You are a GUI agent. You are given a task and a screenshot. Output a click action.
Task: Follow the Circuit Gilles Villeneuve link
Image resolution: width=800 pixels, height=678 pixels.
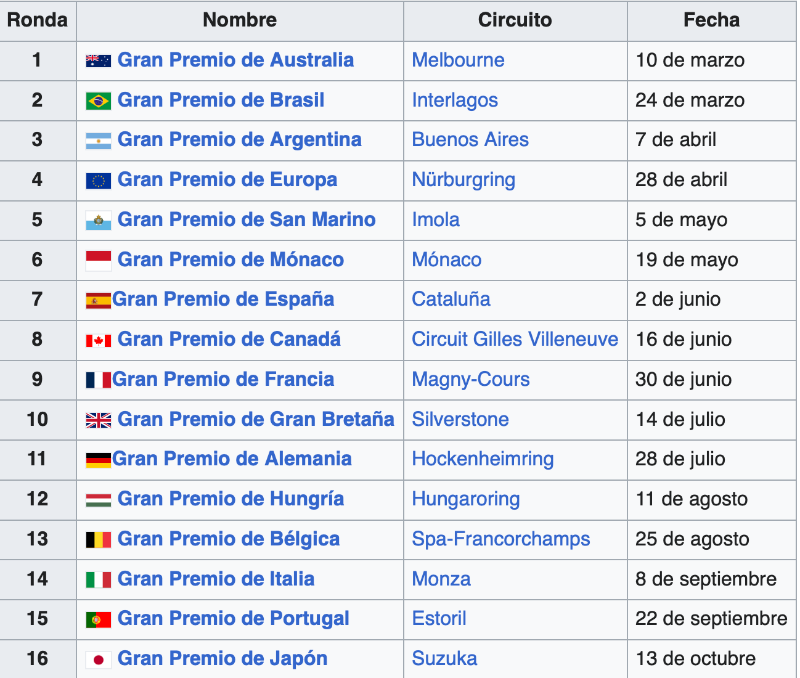515,339
